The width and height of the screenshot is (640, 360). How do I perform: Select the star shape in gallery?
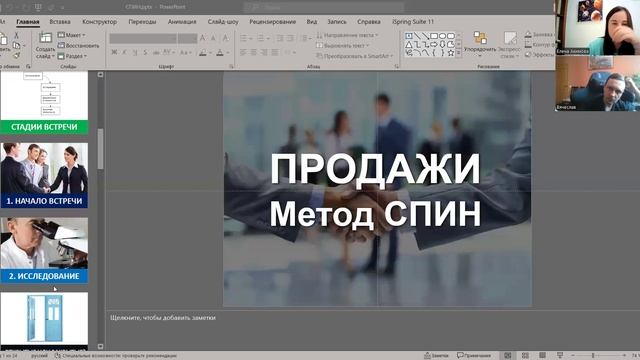451,53
